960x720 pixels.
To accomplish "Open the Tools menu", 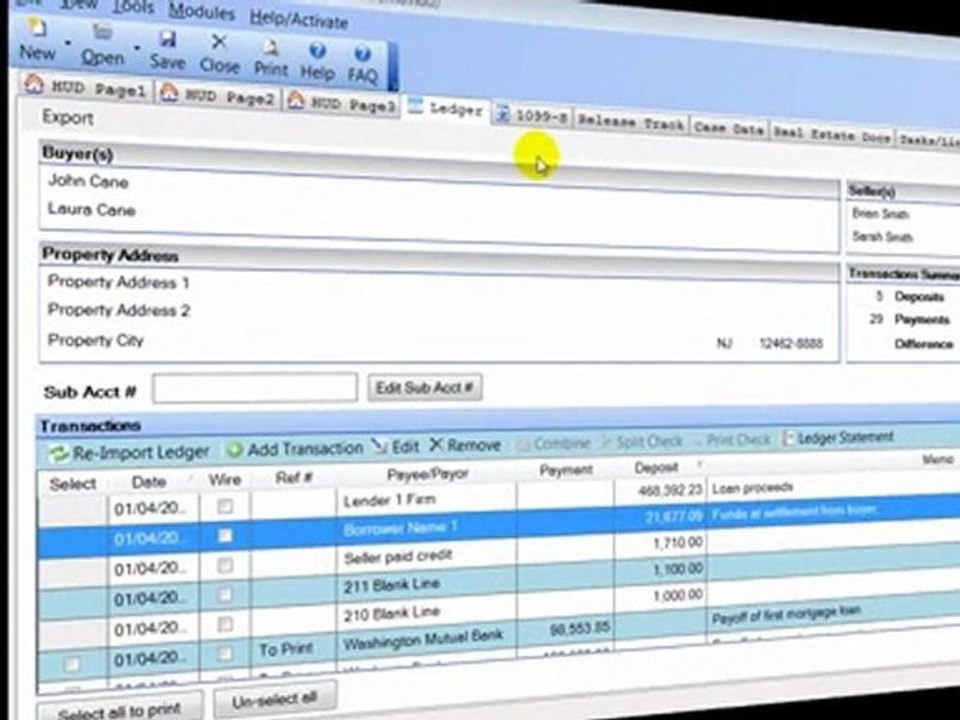I will coord(133,7).
